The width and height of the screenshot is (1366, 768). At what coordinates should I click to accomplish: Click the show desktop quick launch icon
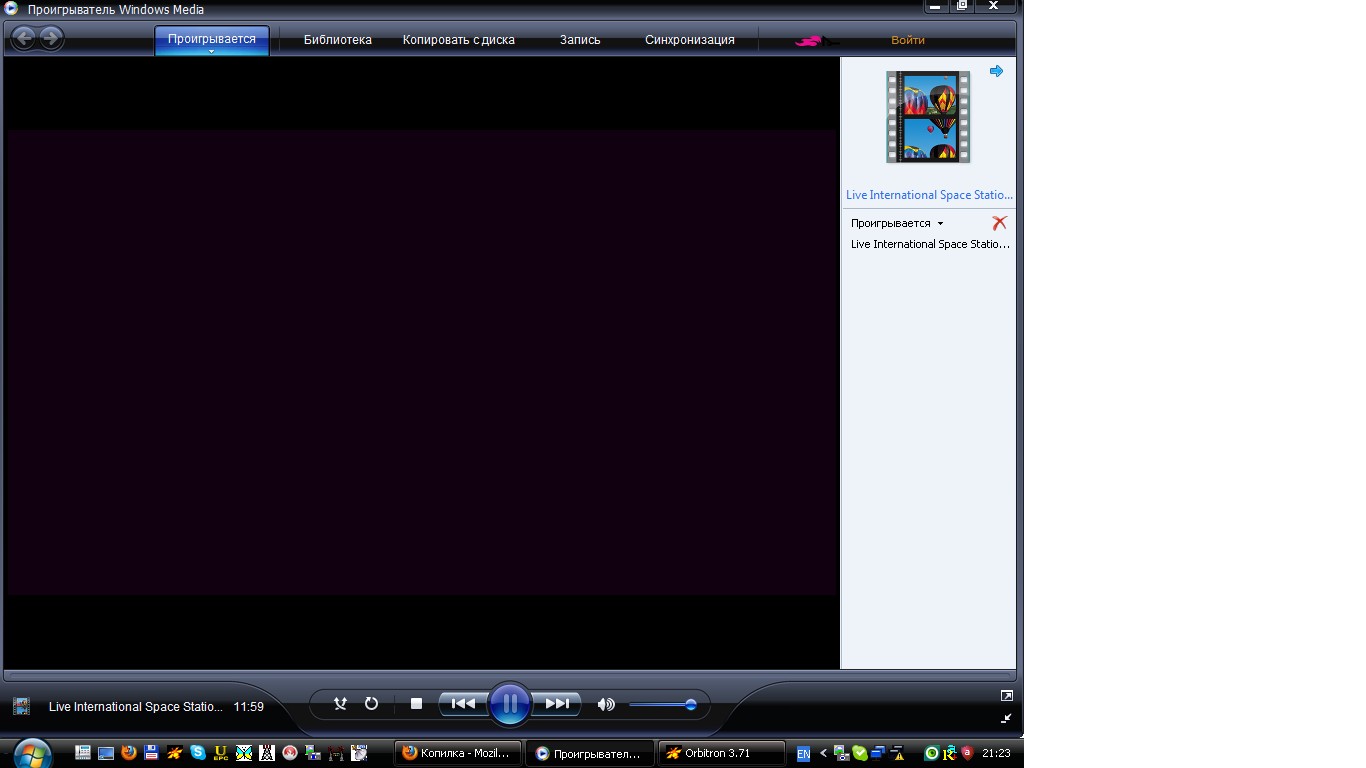click(x=106, y=753)
